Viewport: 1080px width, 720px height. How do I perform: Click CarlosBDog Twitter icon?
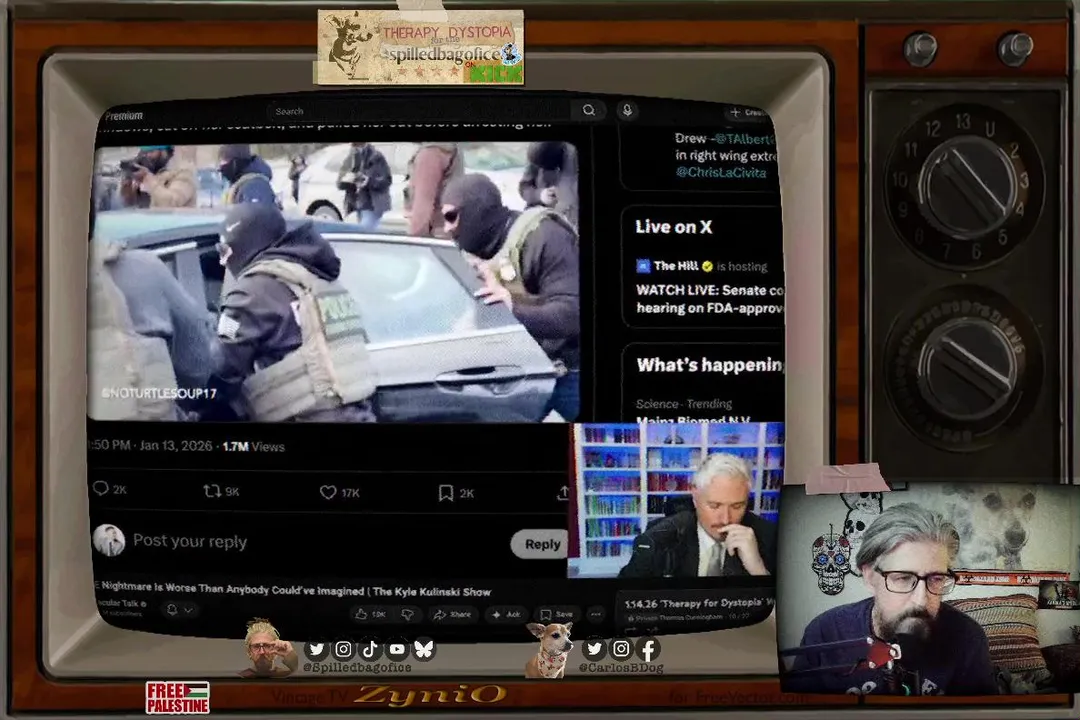[594, 648]
